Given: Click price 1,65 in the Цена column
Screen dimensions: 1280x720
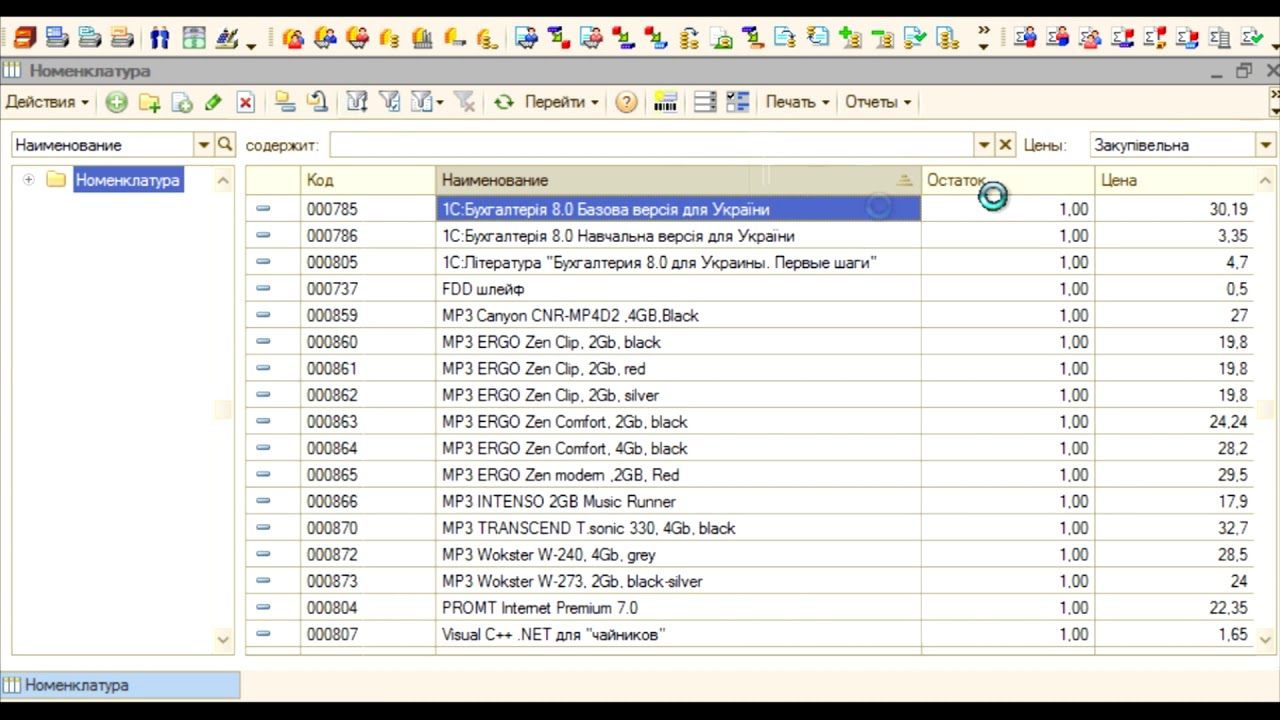Looking at the screenshot, I should tap(1233, 634).
